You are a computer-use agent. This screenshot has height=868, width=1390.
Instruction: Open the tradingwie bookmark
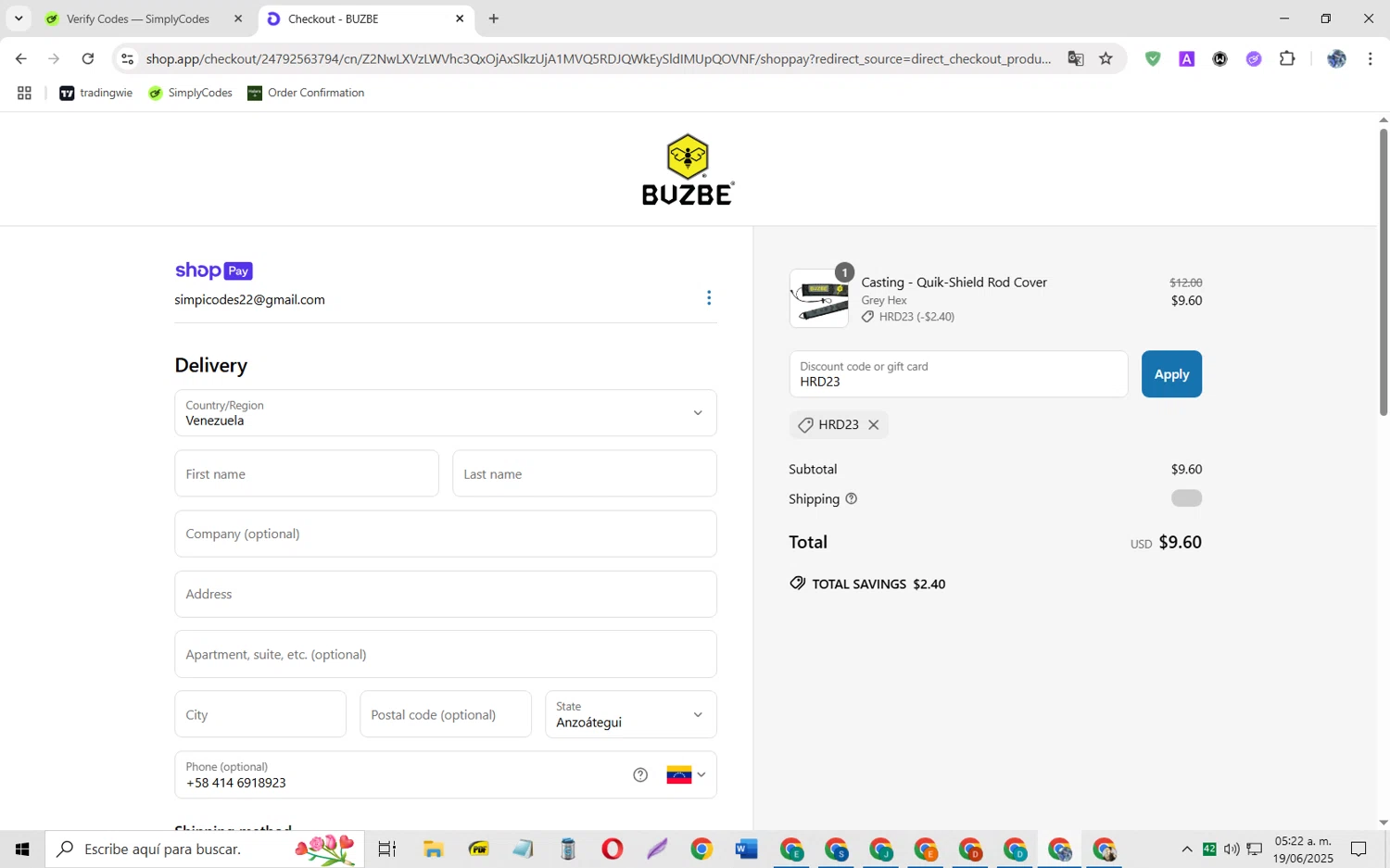coord(96,93)
